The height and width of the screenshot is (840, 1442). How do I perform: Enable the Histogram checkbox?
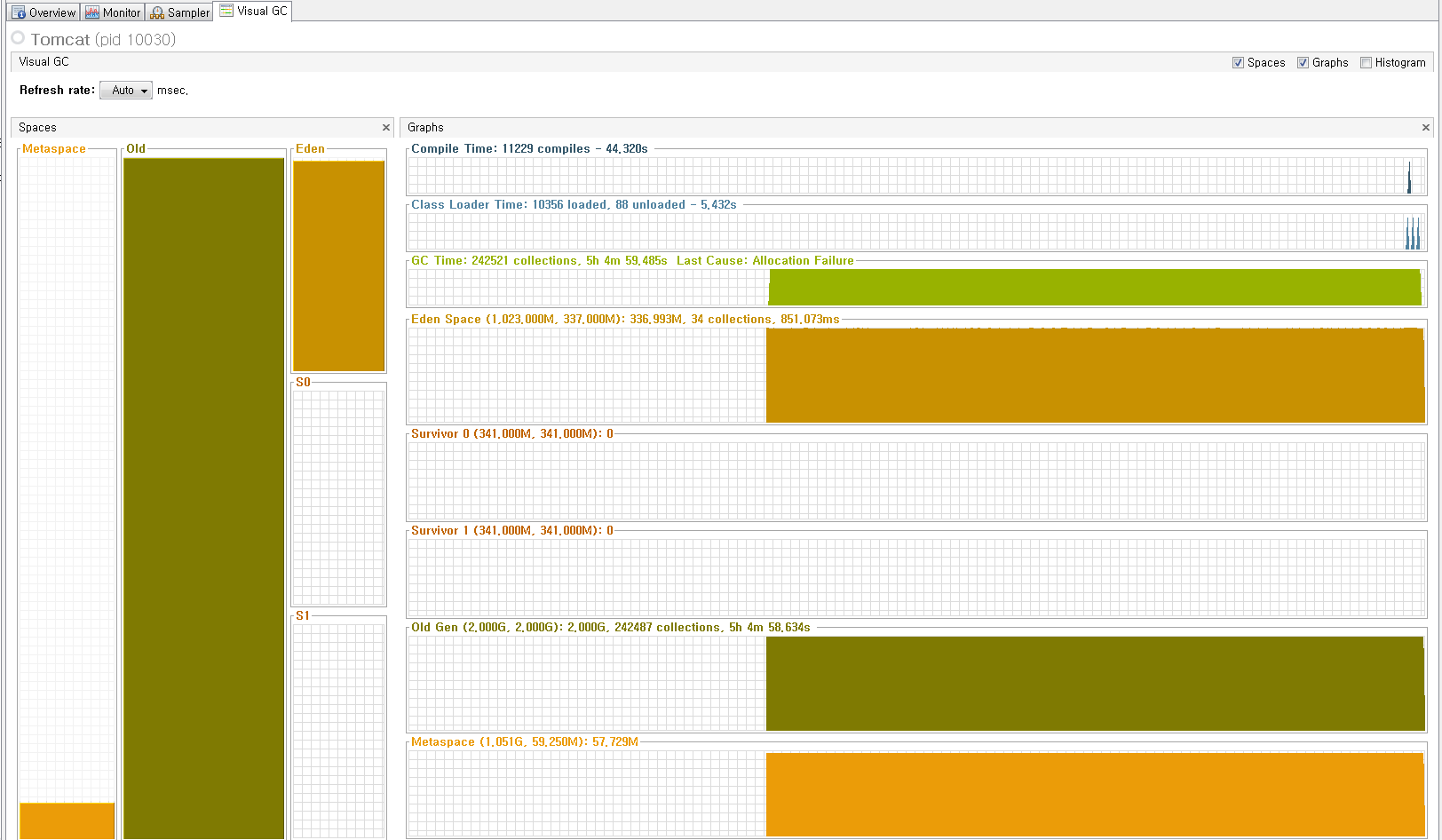pyautogui.click(x=1366, y=63)
